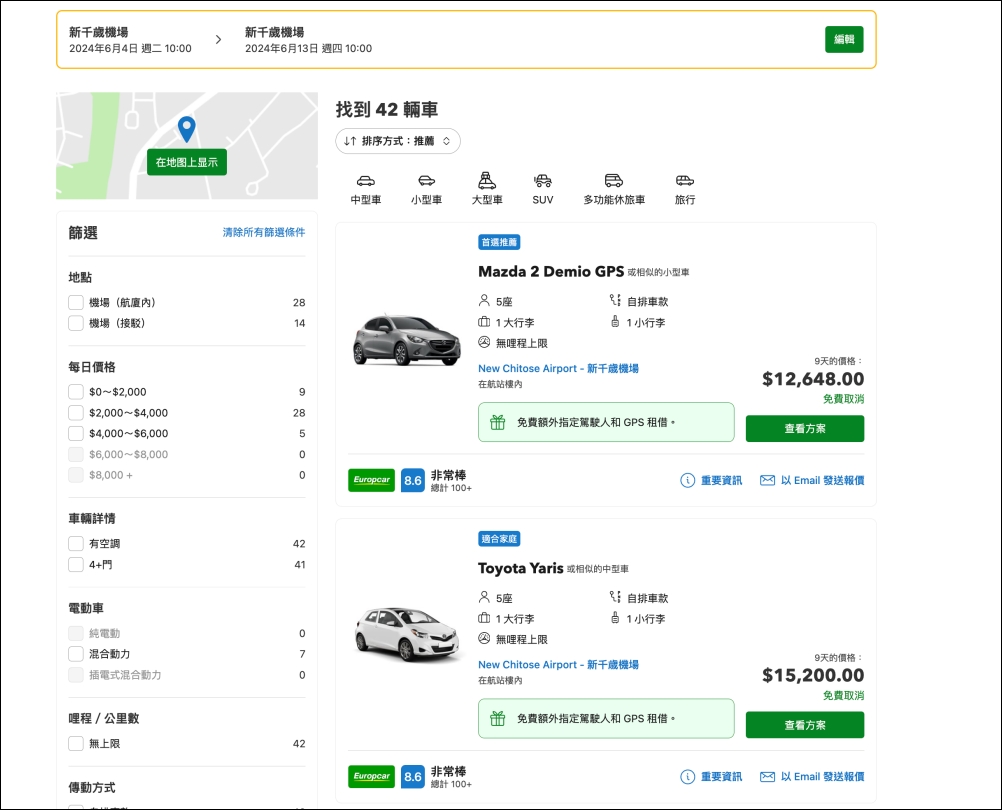Click the Mazda 2 Demio GPS title
The image size is (1002, 810).
551,271
